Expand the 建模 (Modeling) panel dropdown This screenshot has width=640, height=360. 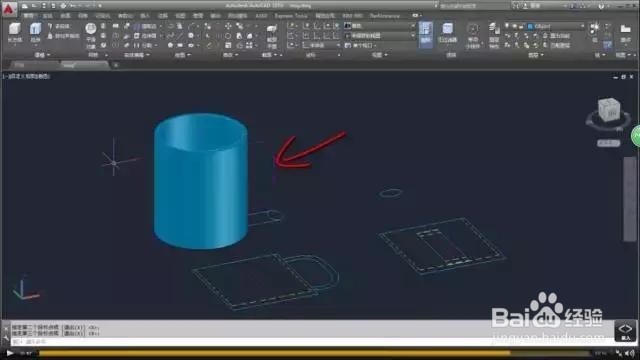42,55
